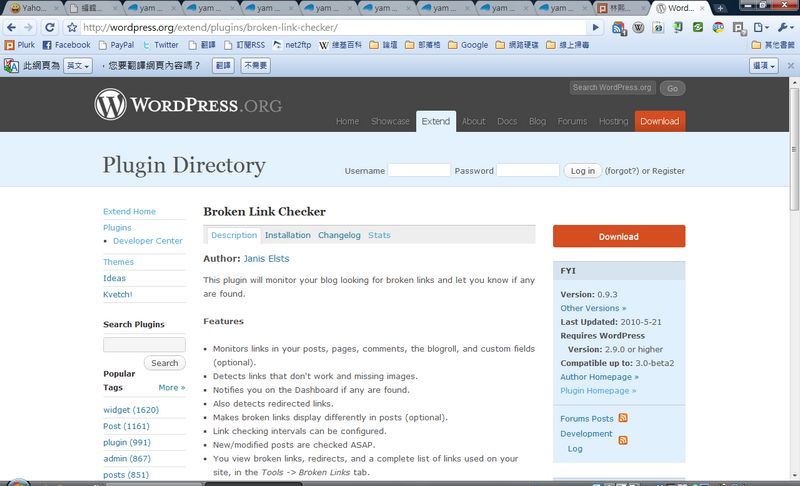Screen dimensions: 800x486
Task: Go back with the browser back arrow
Action: 12,28
